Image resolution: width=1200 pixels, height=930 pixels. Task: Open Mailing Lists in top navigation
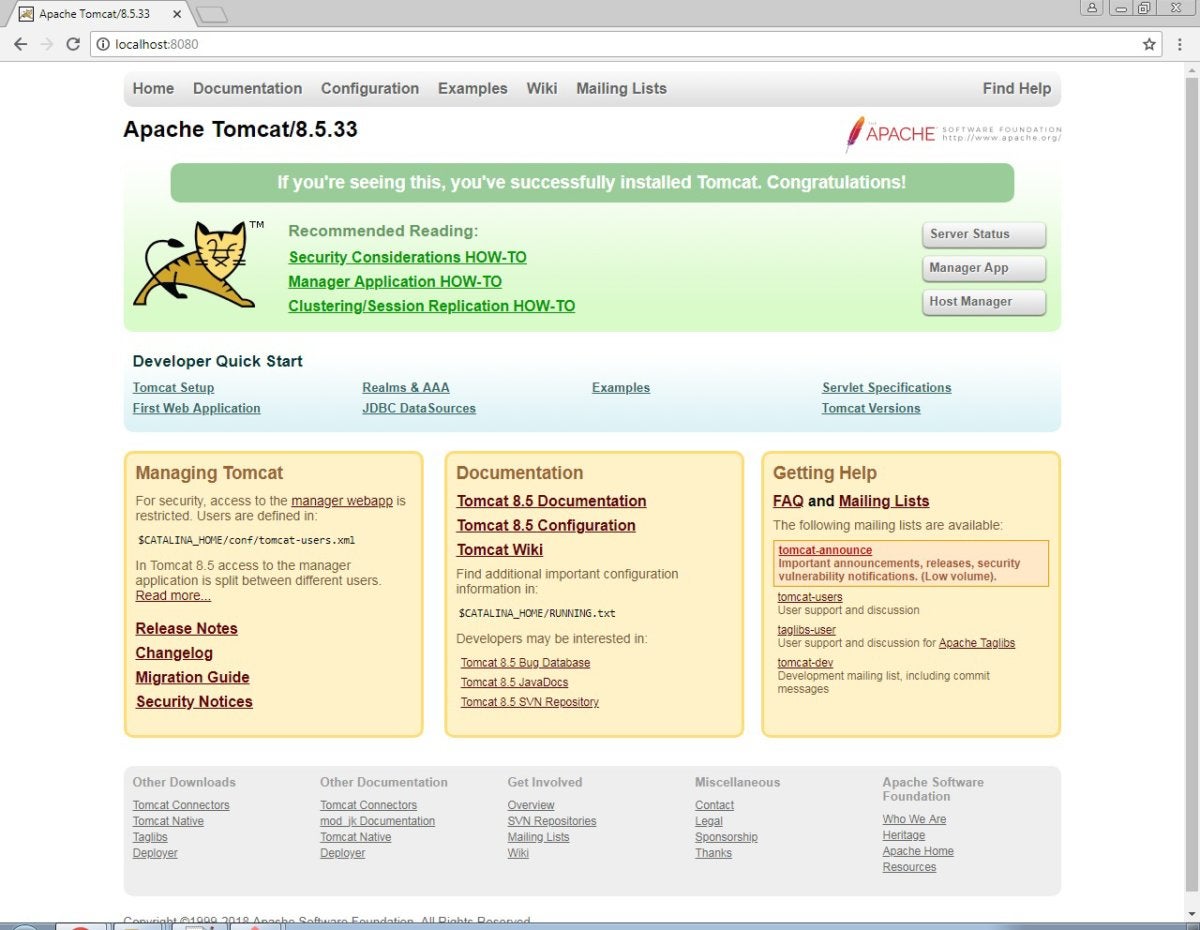(621, 88)
